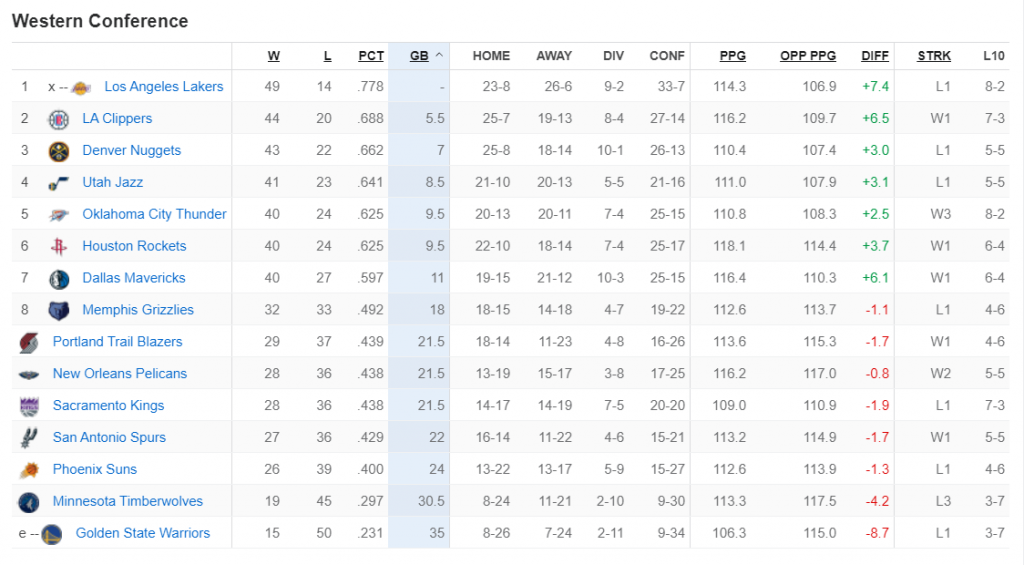
Task: Click the Dallas Mavericks logo icon
Action: coord(59,280)
